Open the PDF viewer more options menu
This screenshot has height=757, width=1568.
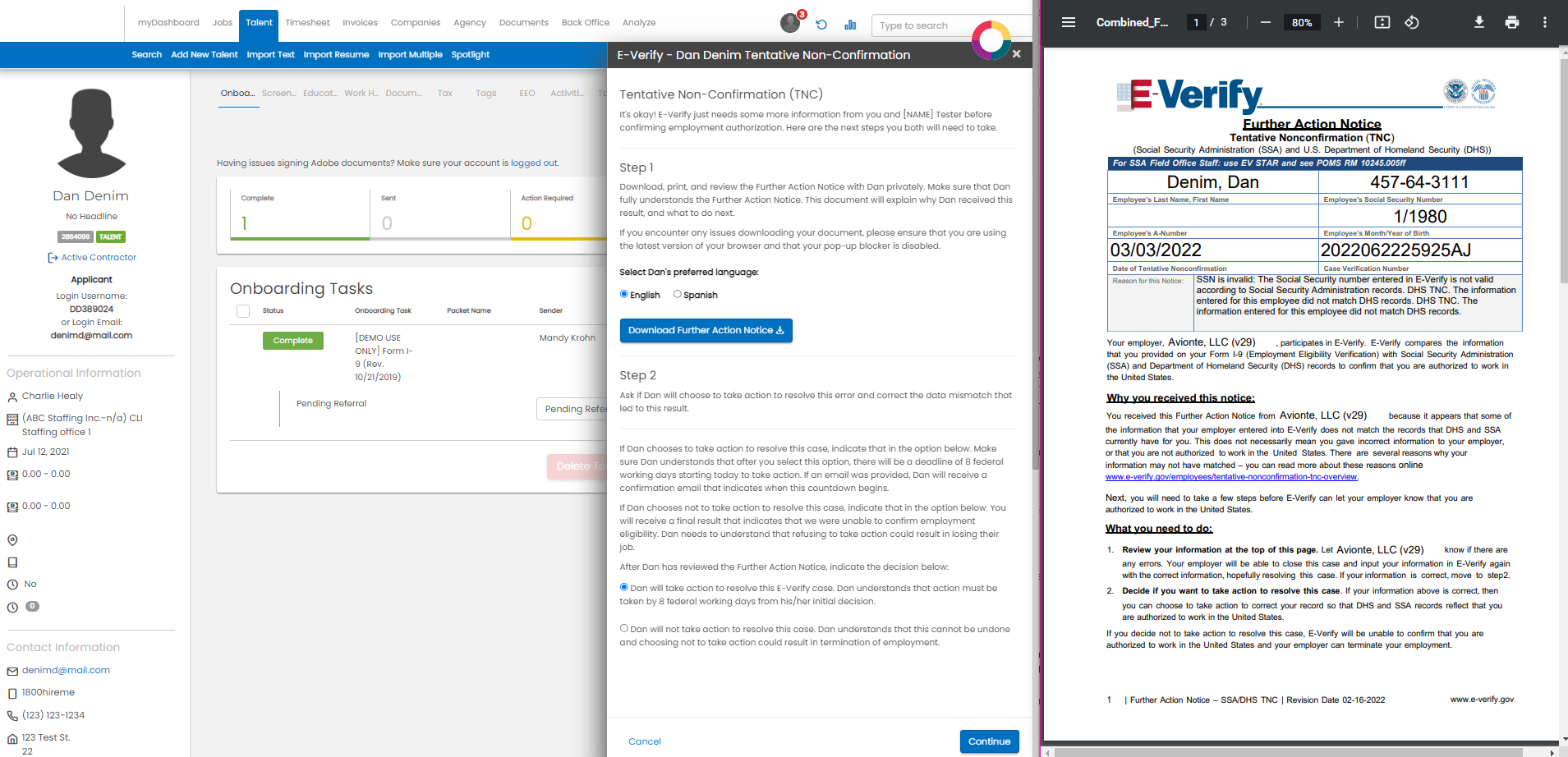coord(1545,22)
